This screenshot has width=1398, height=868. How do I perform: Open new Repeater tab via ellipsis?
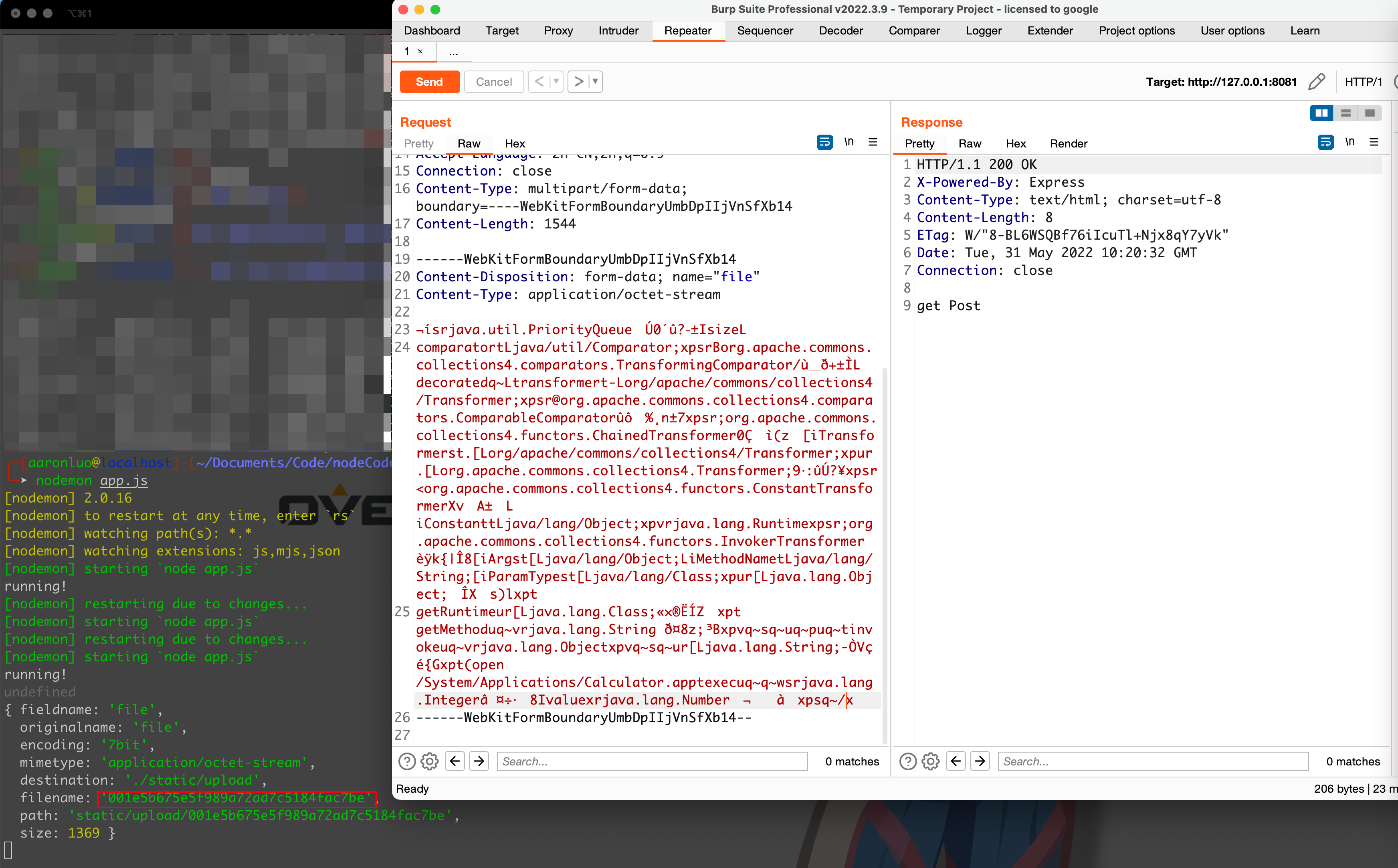(x=454, y=52)
